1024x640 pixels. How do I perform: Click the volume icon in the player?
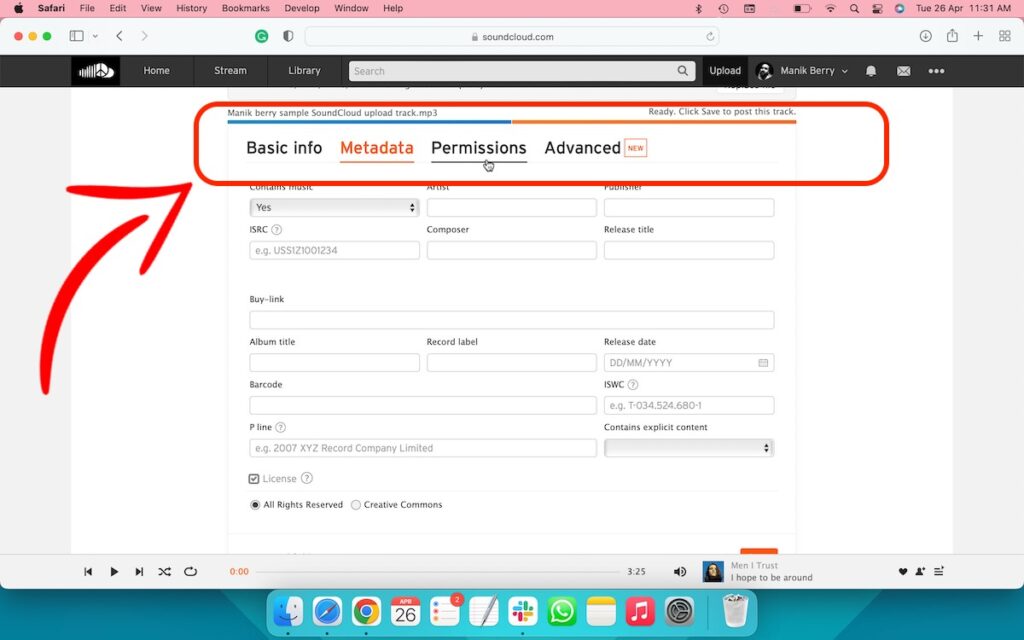click(x=680, y=571)
